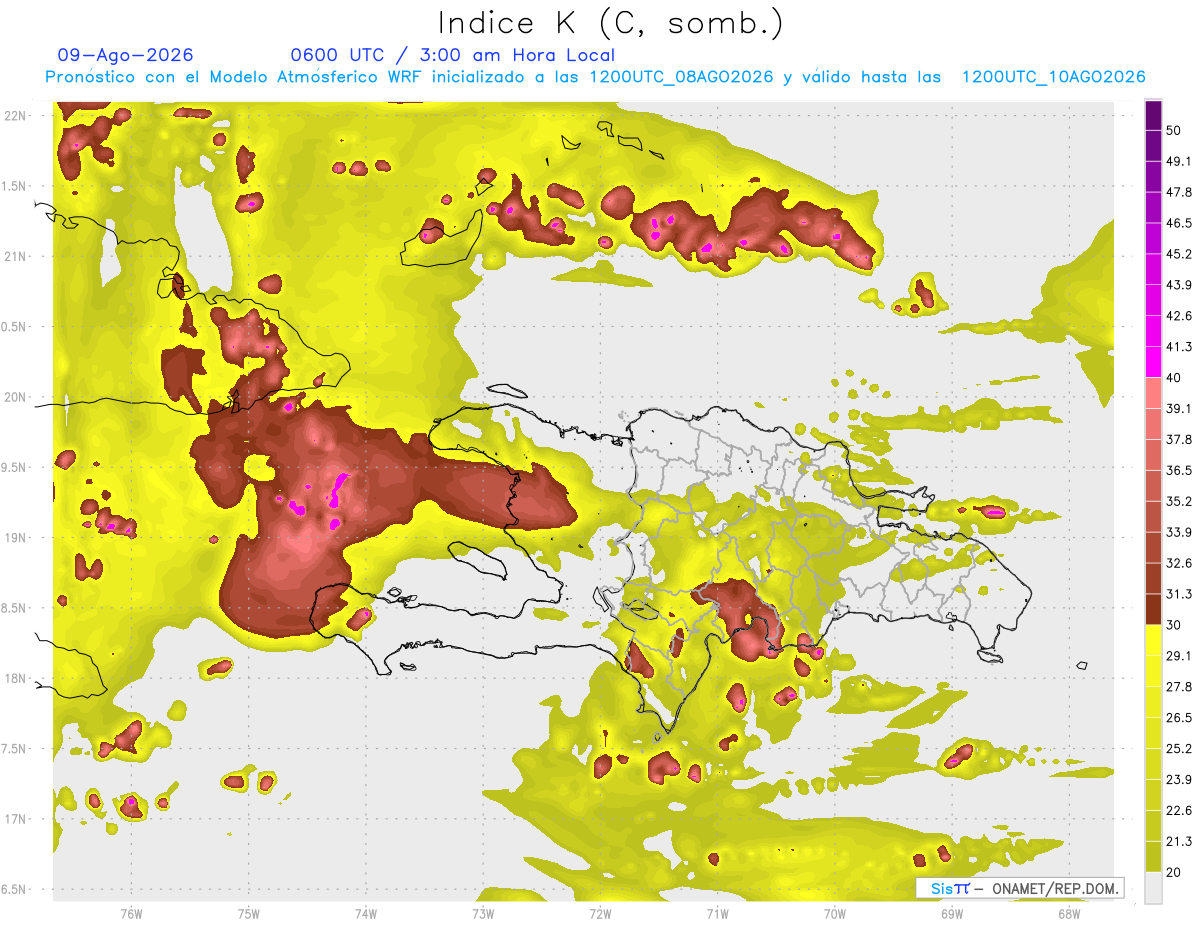Click the 'Pronóstico con el Modelo Atmosférico WRF' forecast line

(595, 77)
